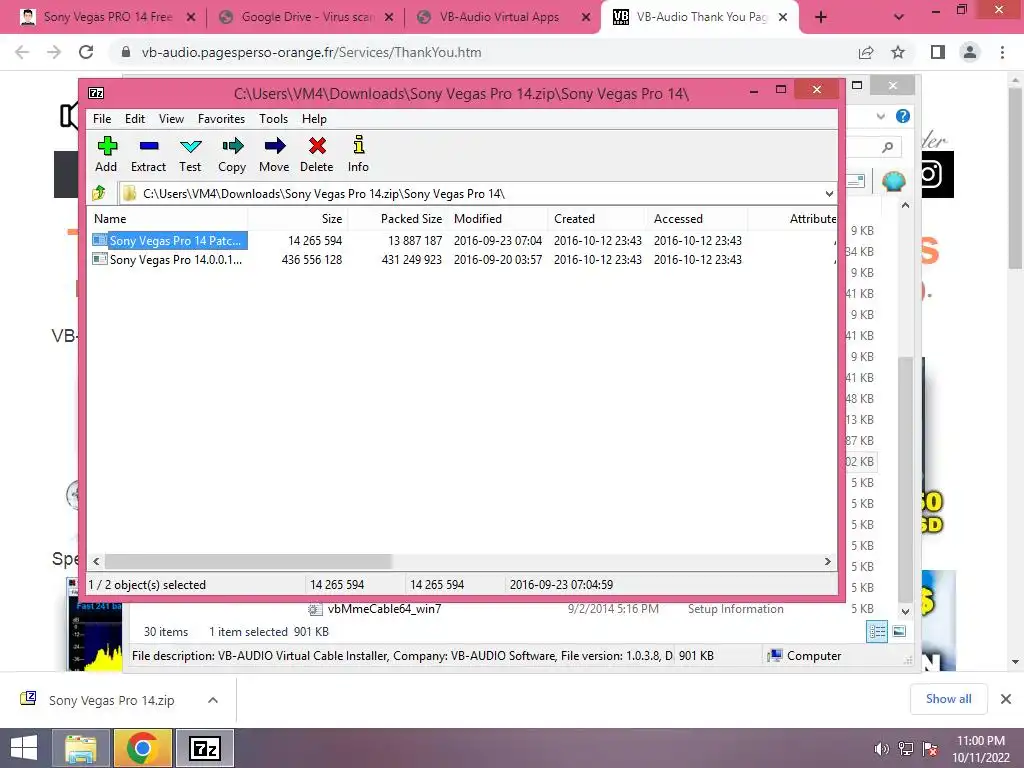The width and height of the screenshot is (1024, 768).
Task: Go back in the Chrome browser
Action: (x=22, y=52)
